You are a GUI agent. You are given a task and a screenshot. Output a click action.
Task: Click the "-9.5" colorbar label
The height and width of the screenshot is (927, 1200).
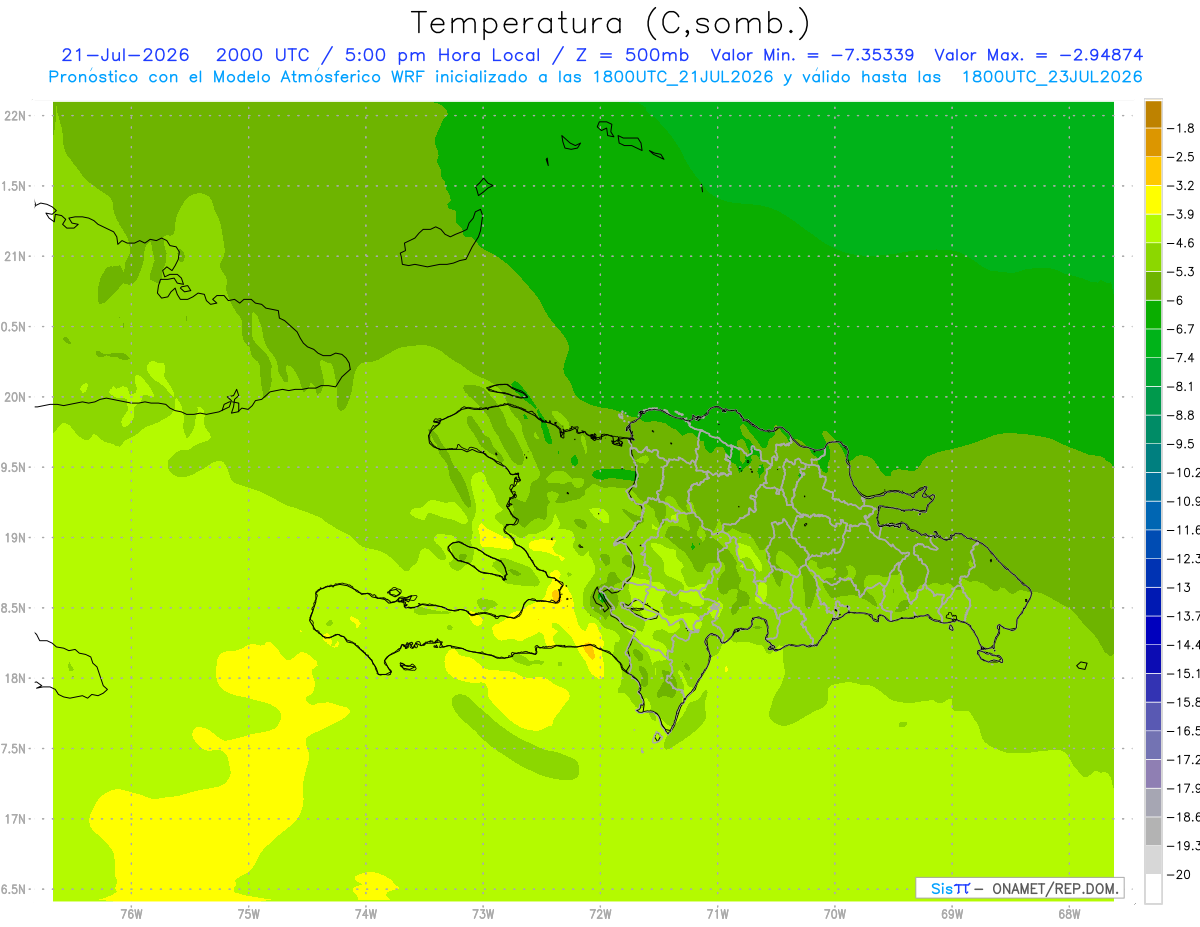point(1181,444)
